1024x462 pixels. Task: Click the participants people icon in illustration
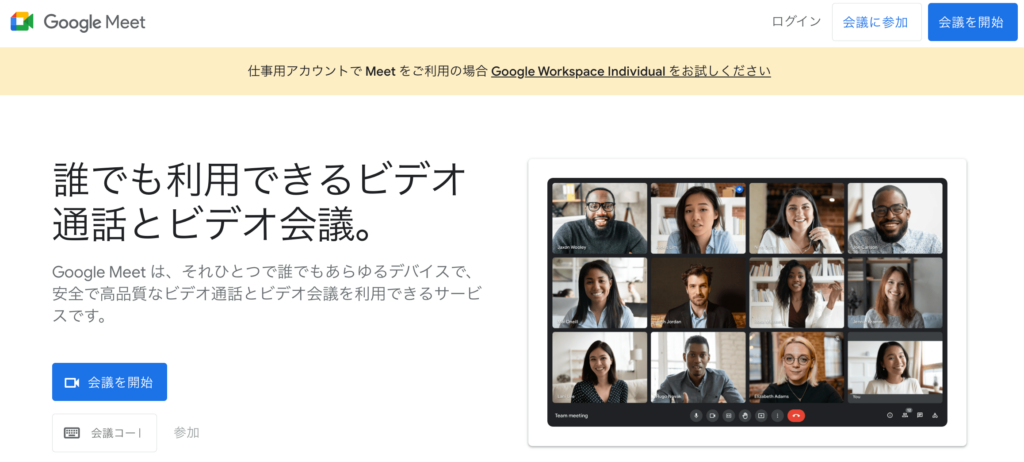click(905, 415)
